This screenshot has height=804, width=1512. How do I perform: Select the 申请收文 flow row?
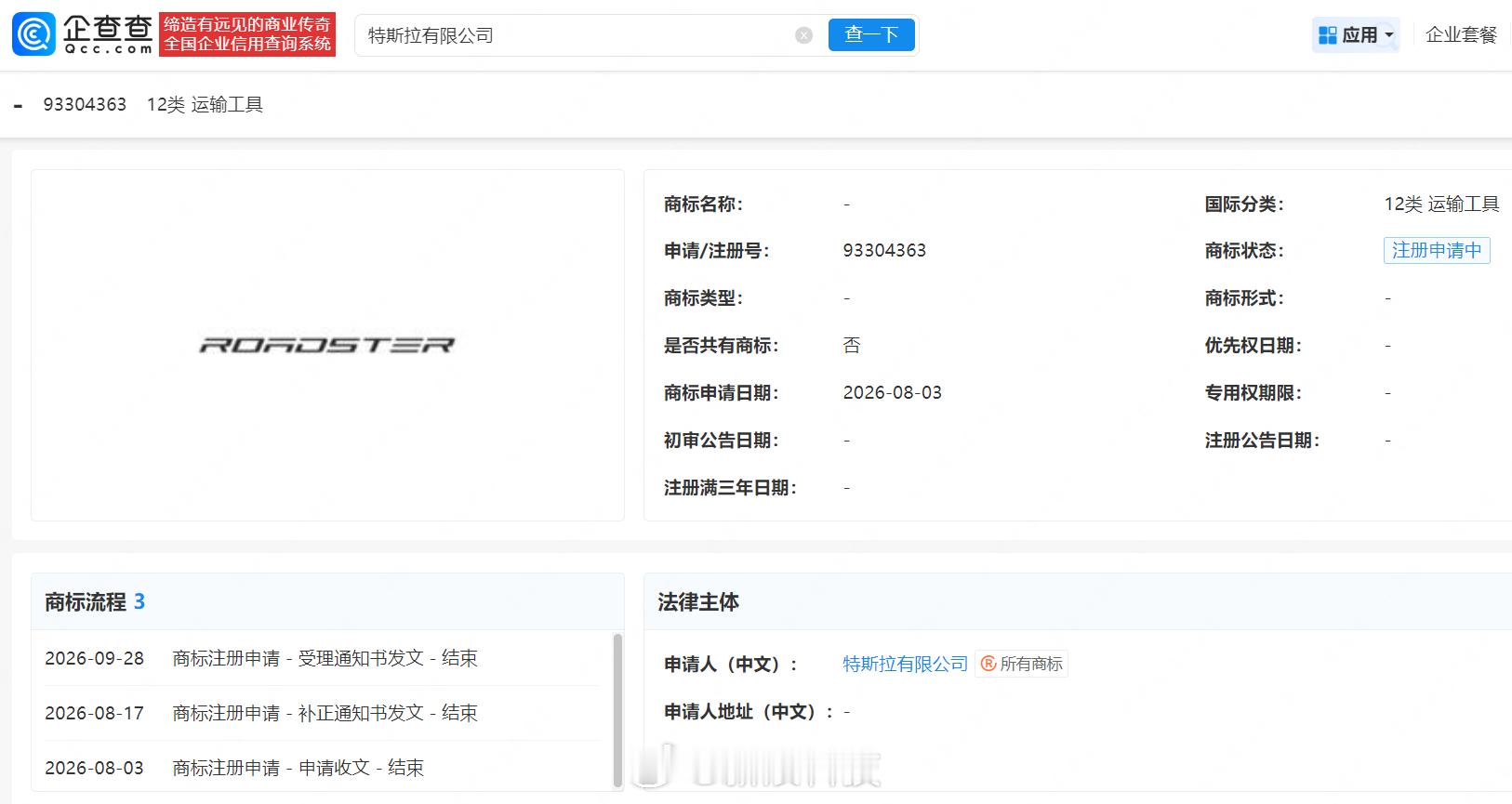tap(322, 768)
